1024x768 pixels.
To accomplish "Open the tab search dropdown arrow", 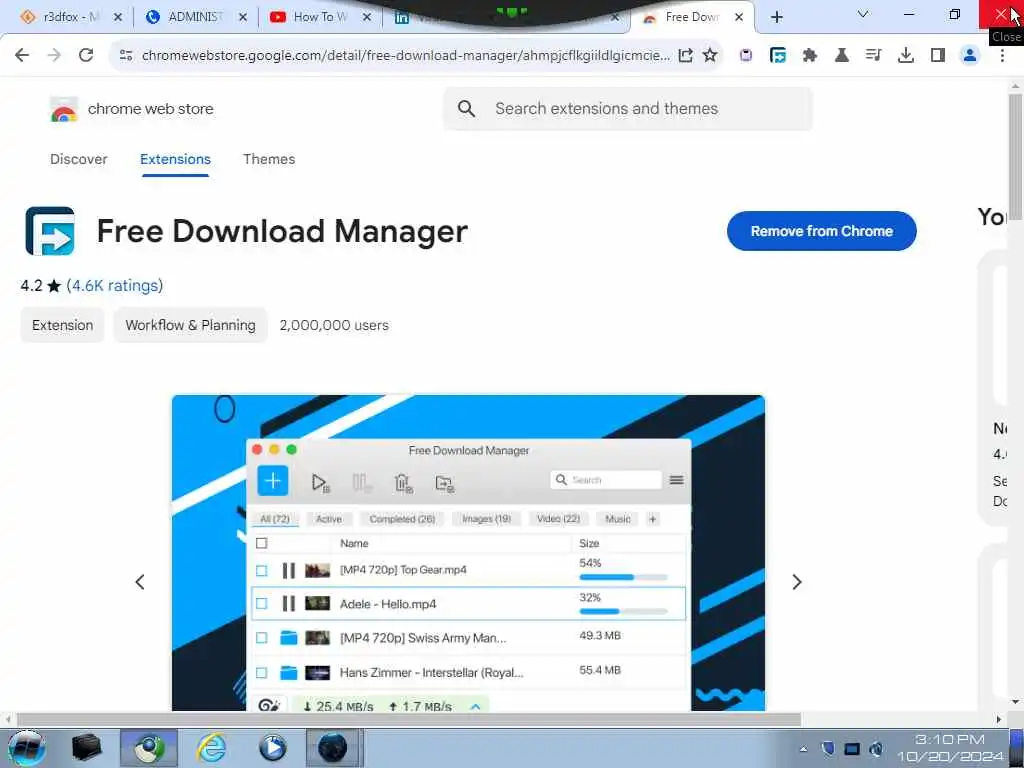I will [x=863, y=14].
